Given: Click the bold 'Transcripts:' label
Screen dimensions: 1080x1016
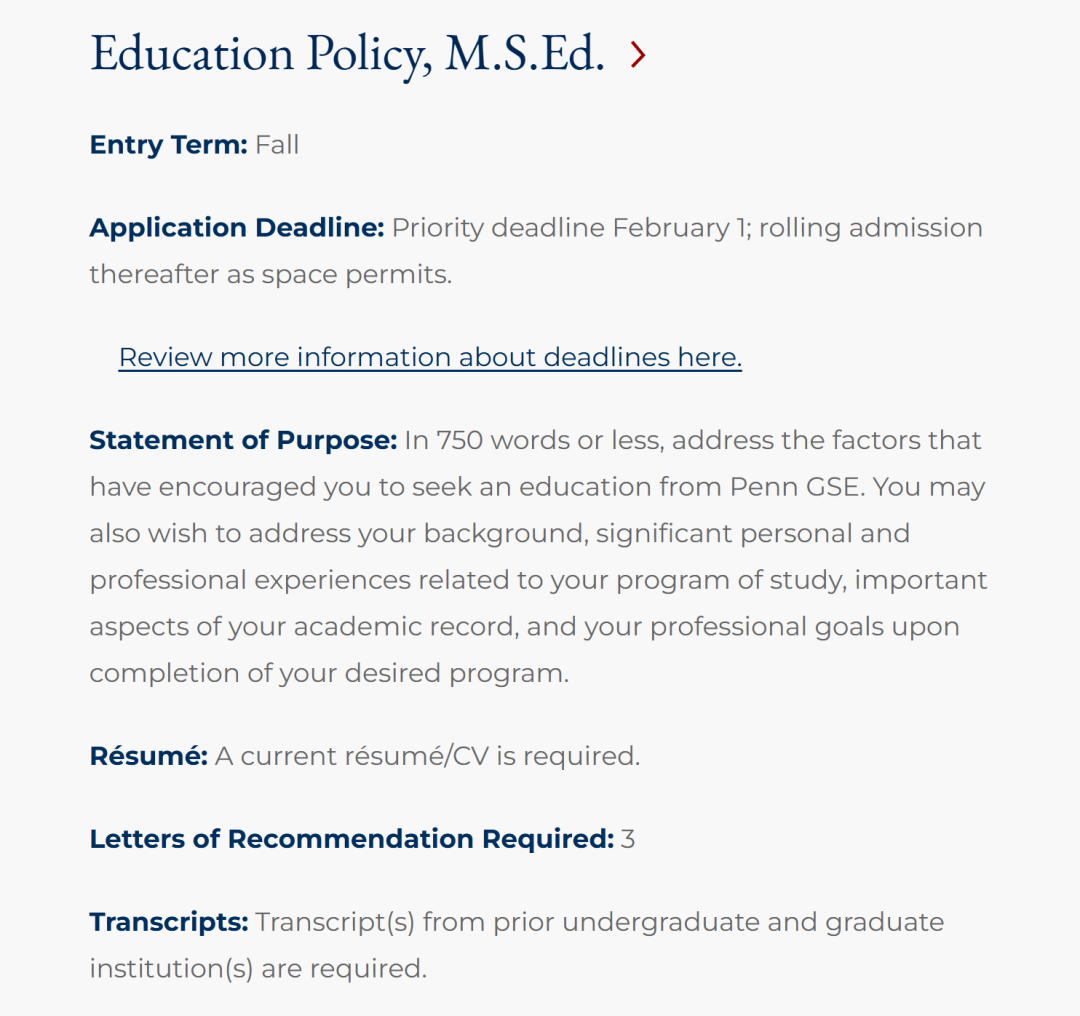Looking at the screenshot, I should pyautogui.click(x=168, y=922).
